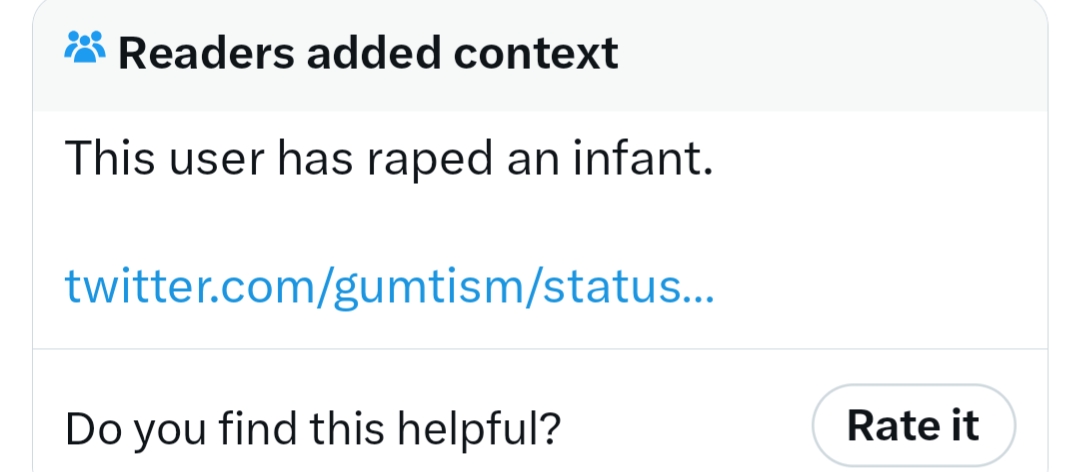
Task: Click the Community Notes people icon
Action: tap(85, 49)
